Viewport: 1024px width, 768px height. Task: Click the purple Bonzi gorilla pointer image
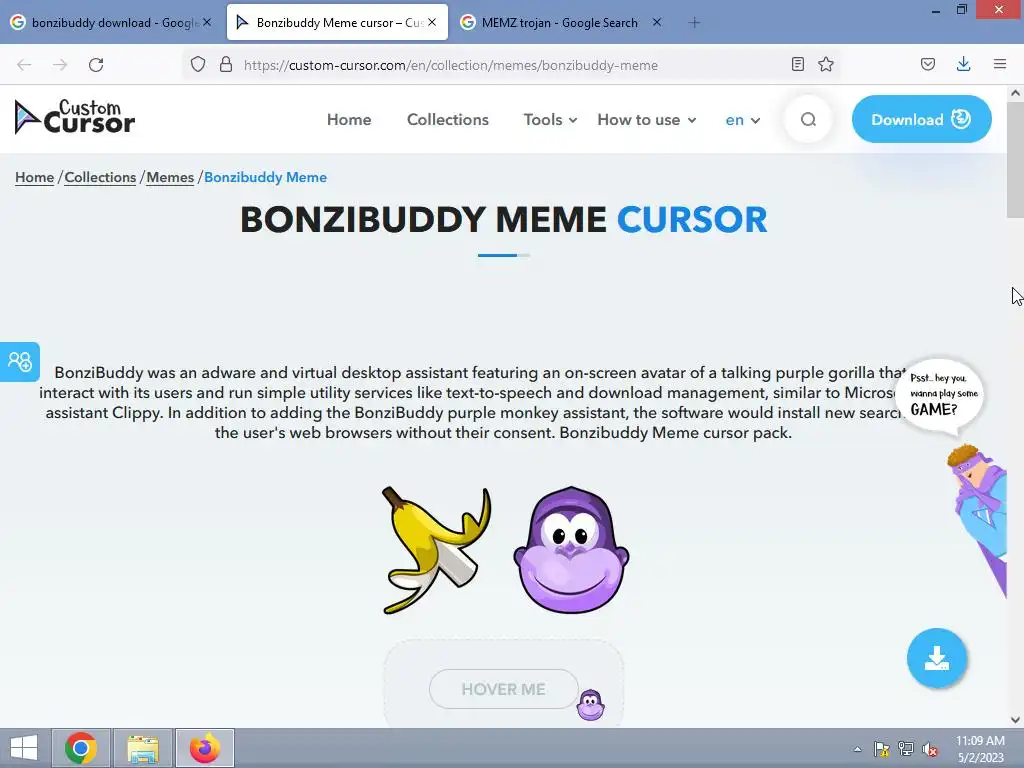click(x=571, y=550)
